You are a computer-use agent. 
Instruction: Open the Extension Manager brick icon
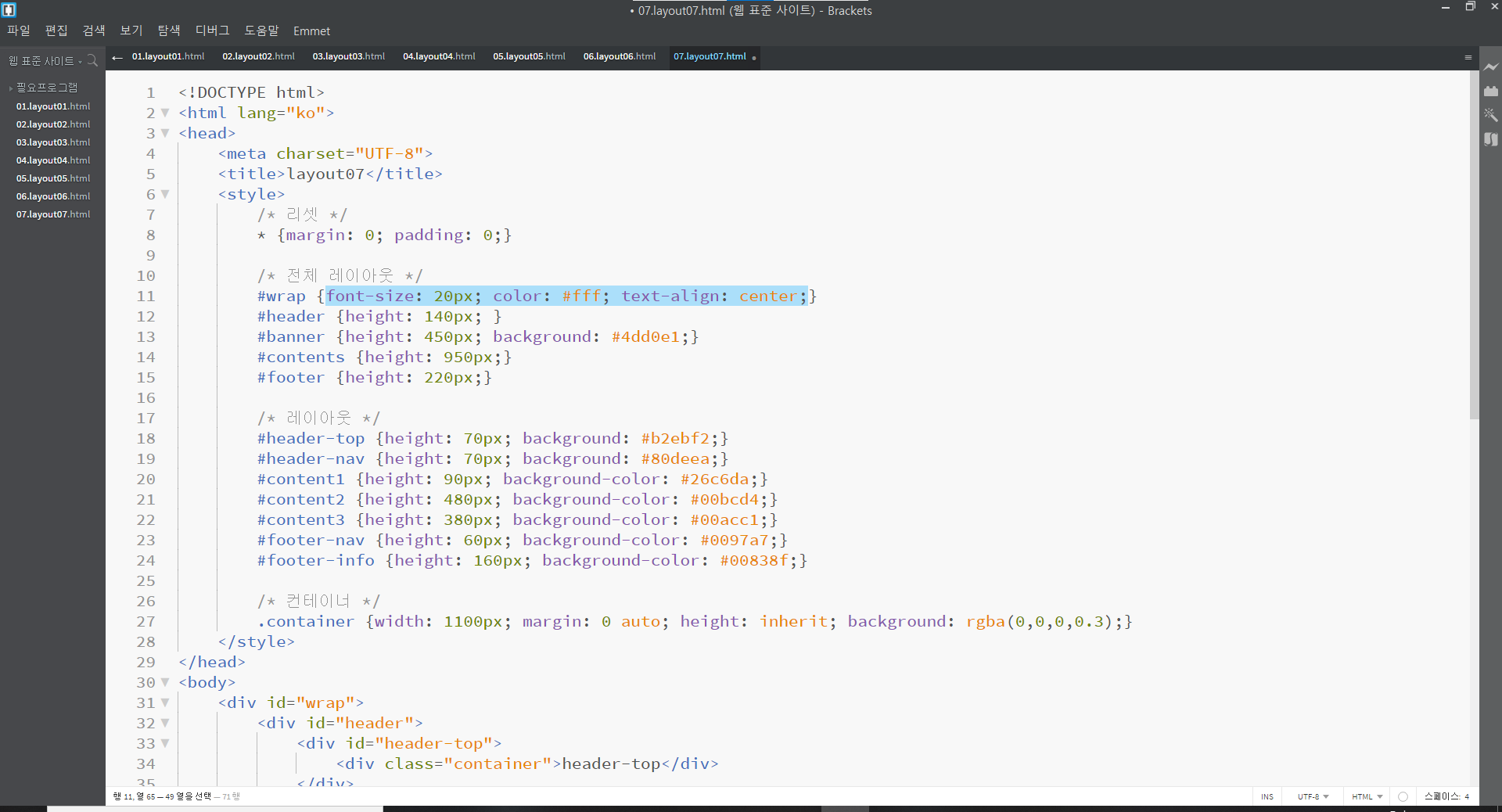pos(1491,91)
